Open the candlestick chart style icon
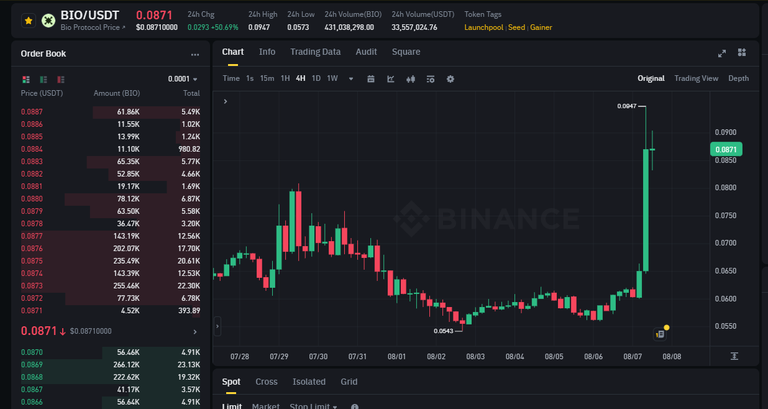Viewport: 768px width, 409px height. pyautogui.click(x=410, y=79)
